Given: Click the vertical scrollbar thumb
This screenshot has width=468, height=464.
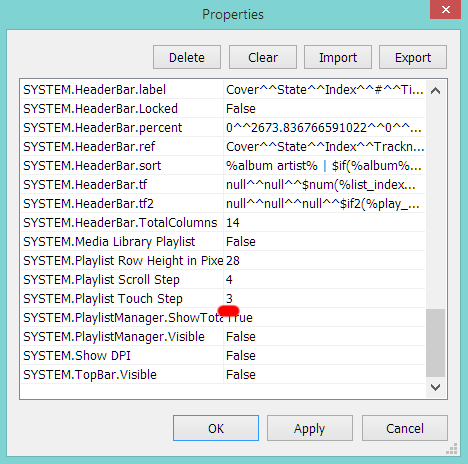Looking at the screenshot, I should tap(435, 343).
